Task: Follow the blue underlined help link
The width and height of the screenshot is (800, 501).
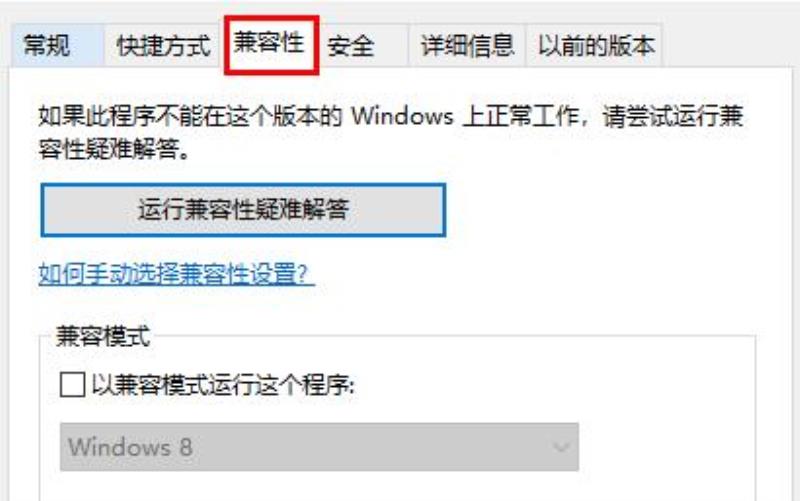Action: 176,274
